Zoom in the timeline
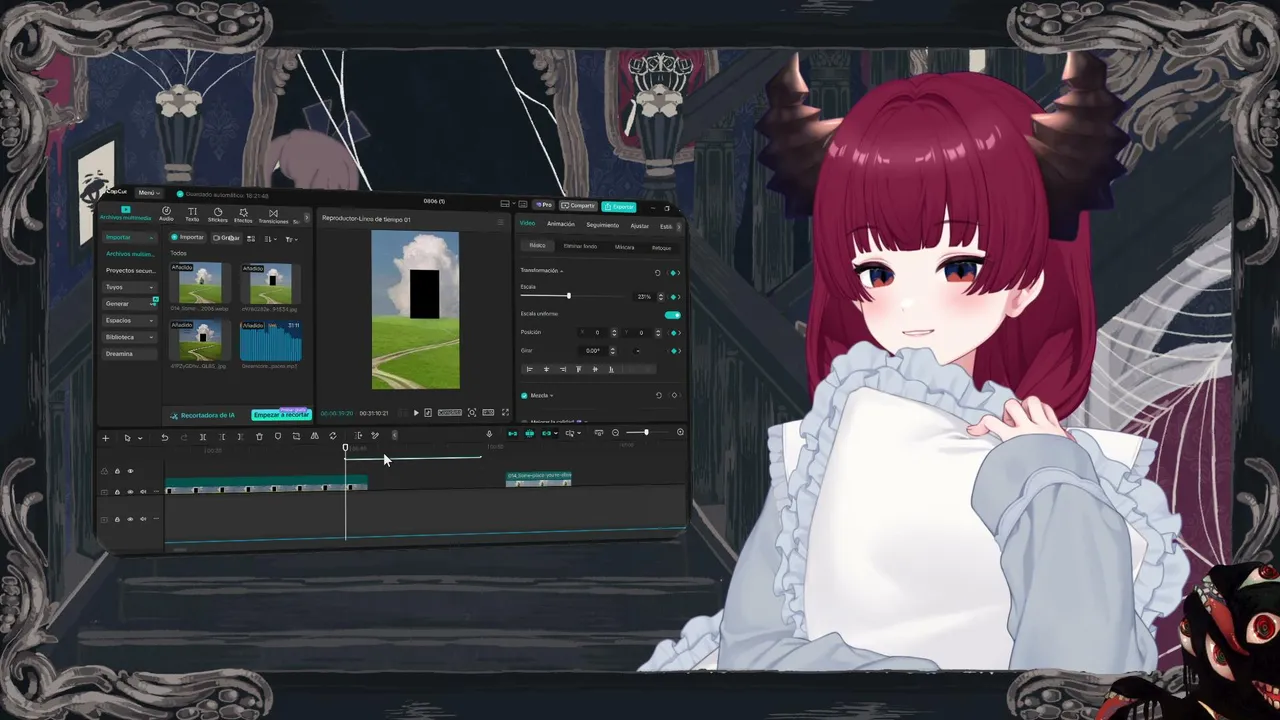This screenshot has height=720, width=1280. (680, 432)
